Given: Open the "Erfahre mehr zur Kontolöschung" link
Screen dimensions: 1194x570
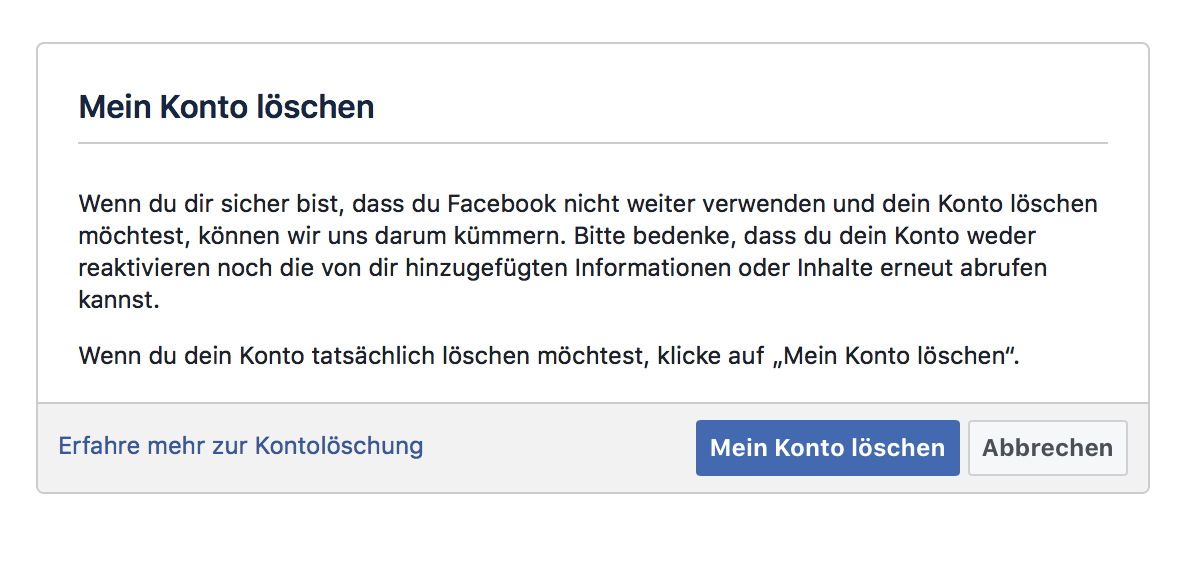Looking at the screenshot, I should click(x=241, y=446).
